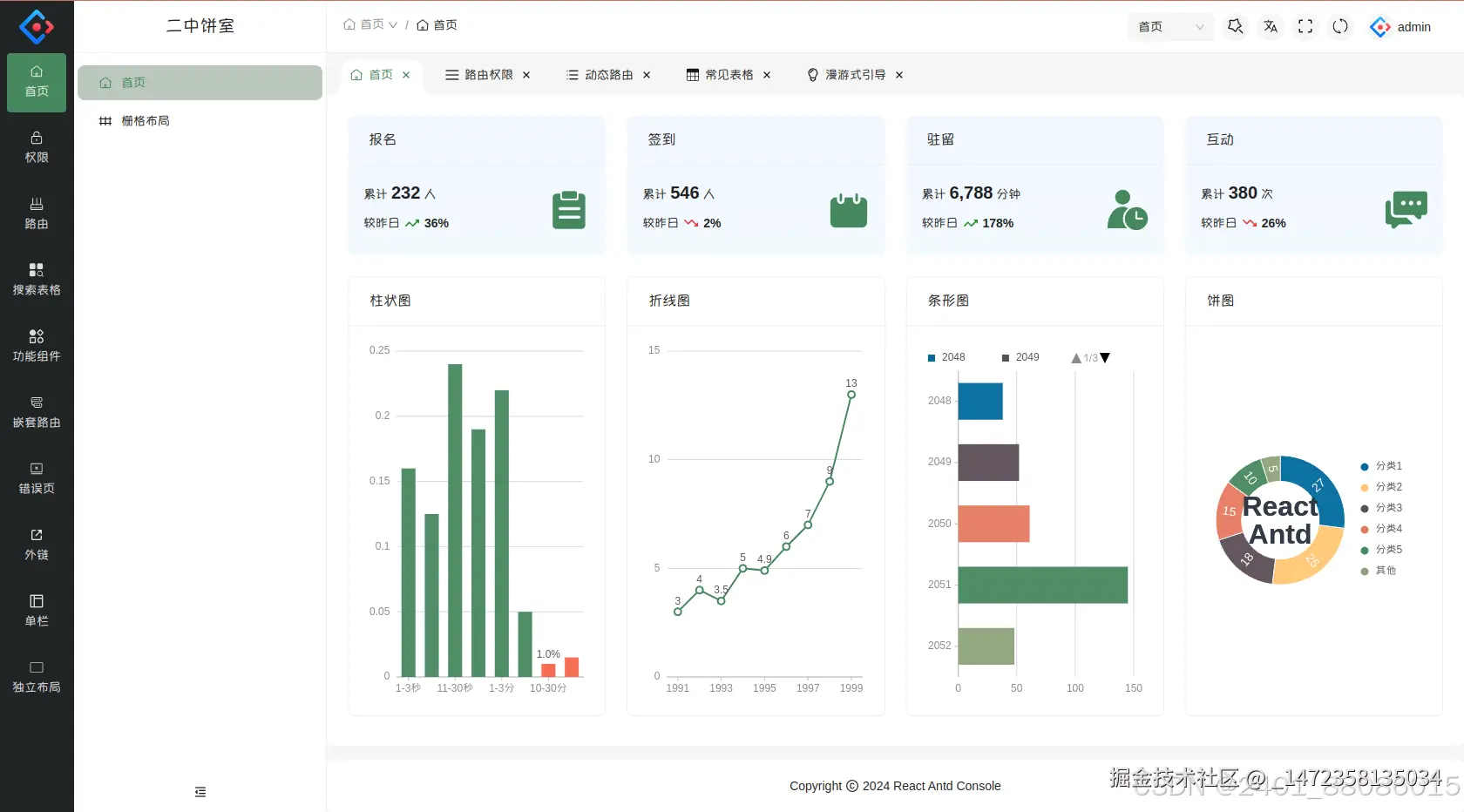Expand the 首页 breadcrumb dropdown chevron

click(x=393, y=25)
